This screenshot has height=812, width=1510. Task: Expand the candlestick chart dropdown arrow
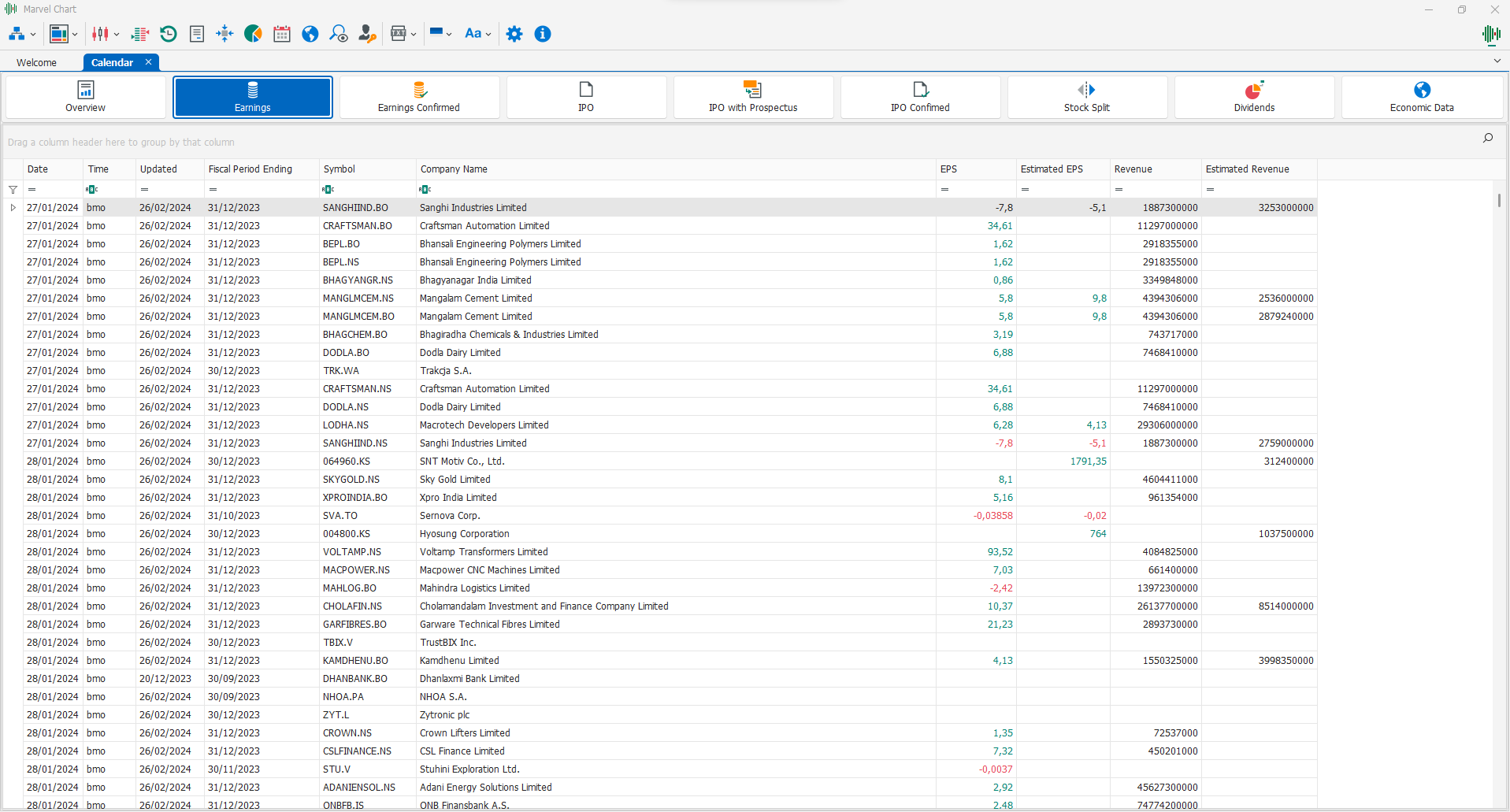[x=117, y=35]
